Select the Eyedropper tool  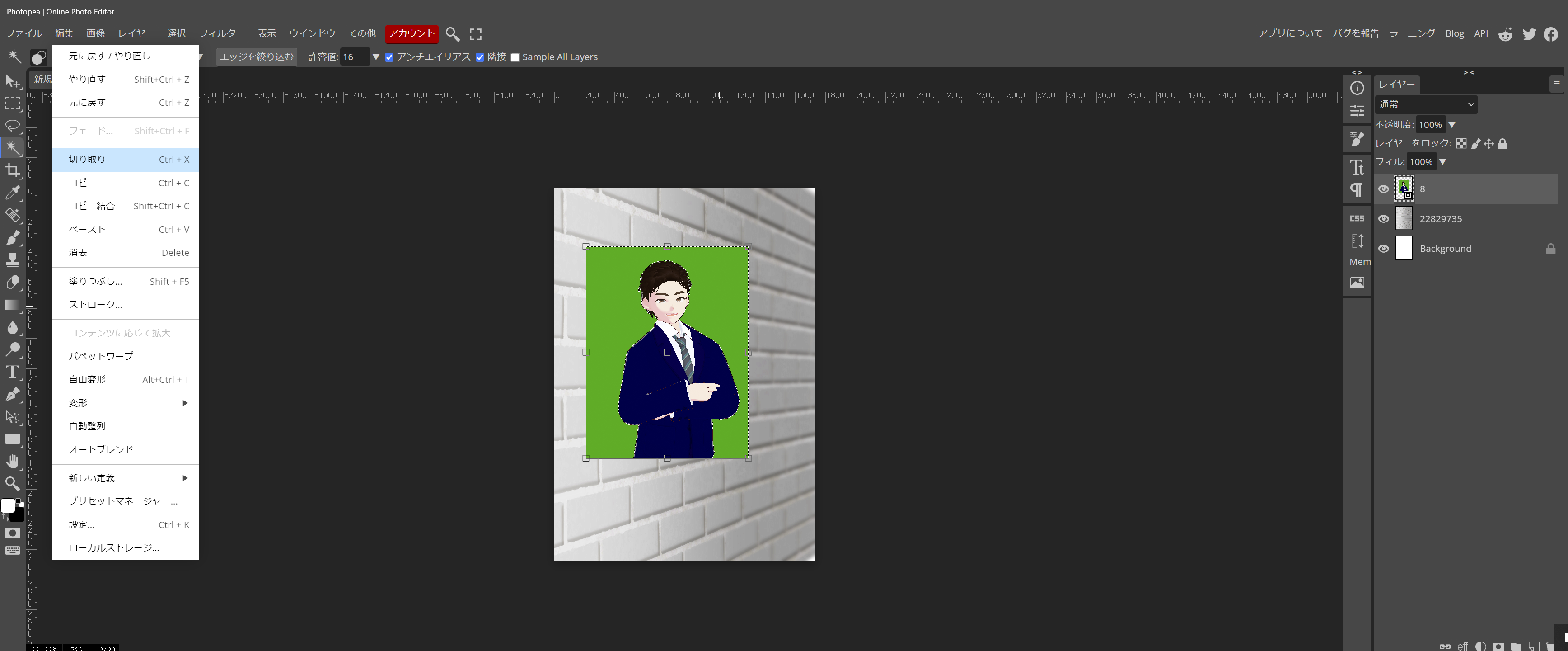coord(12,193)
